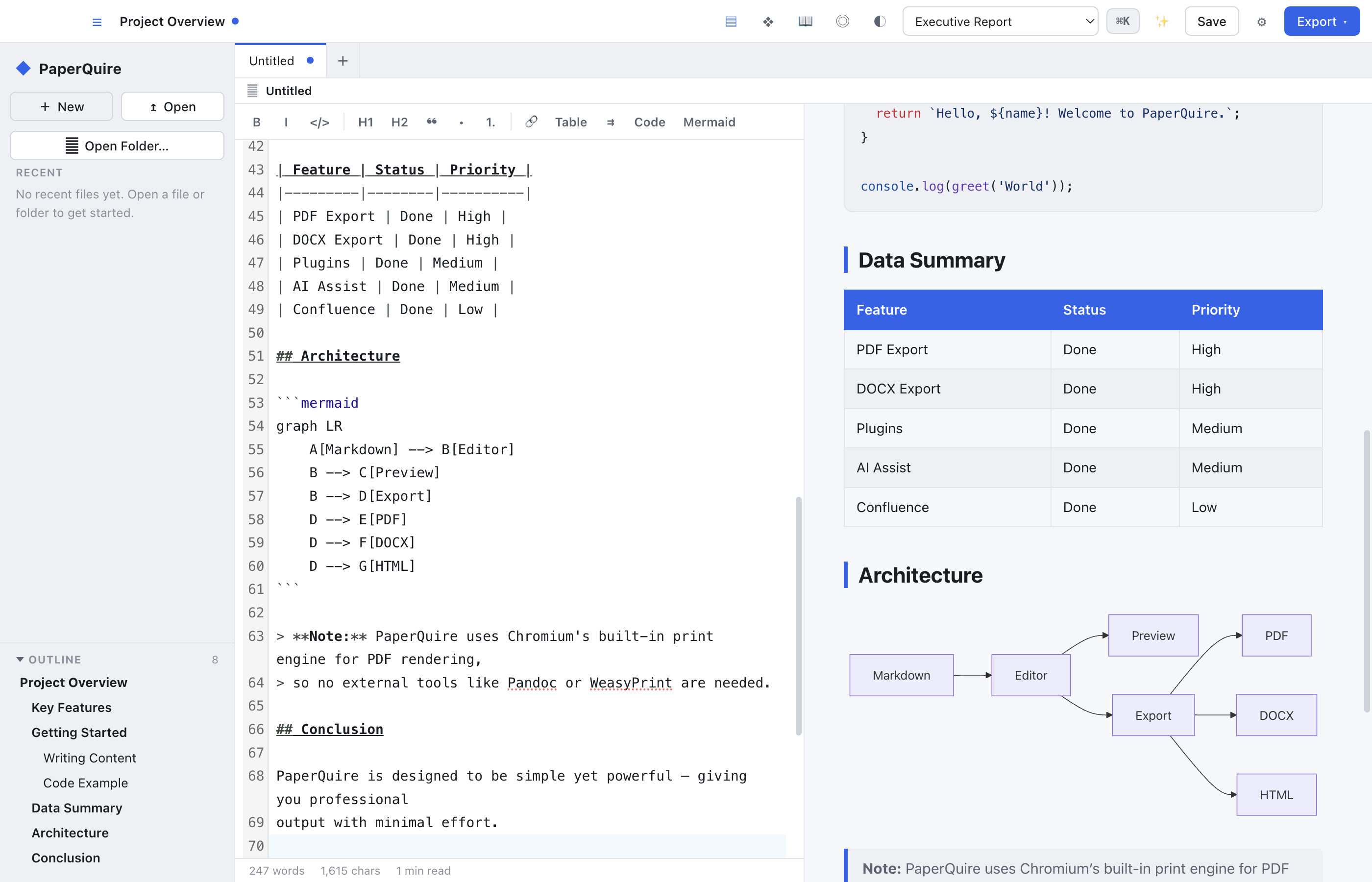Click the Untitled file breadcrumb icon
This screenshot has height=882, width=1372.
pos(252,91)
